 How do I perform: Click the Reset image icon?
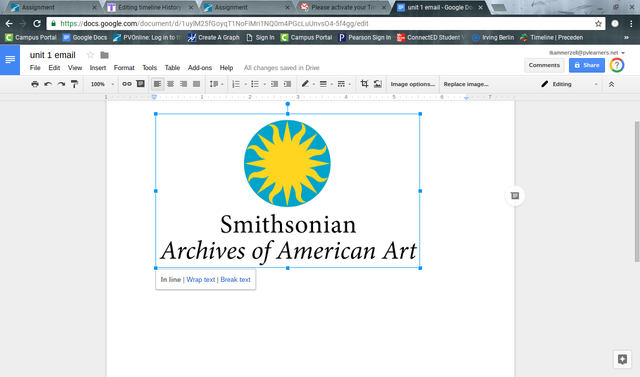click(x=378, y=84)
